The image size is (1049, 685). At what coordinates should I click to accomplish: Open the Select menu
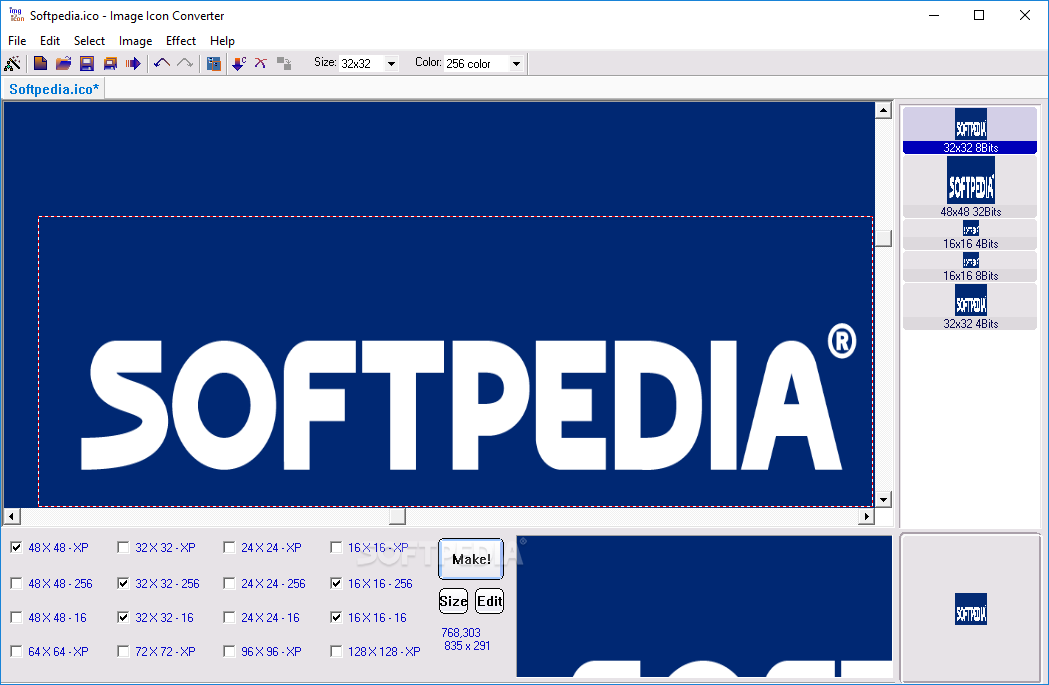pyautogui.click(x=89, y=41)
